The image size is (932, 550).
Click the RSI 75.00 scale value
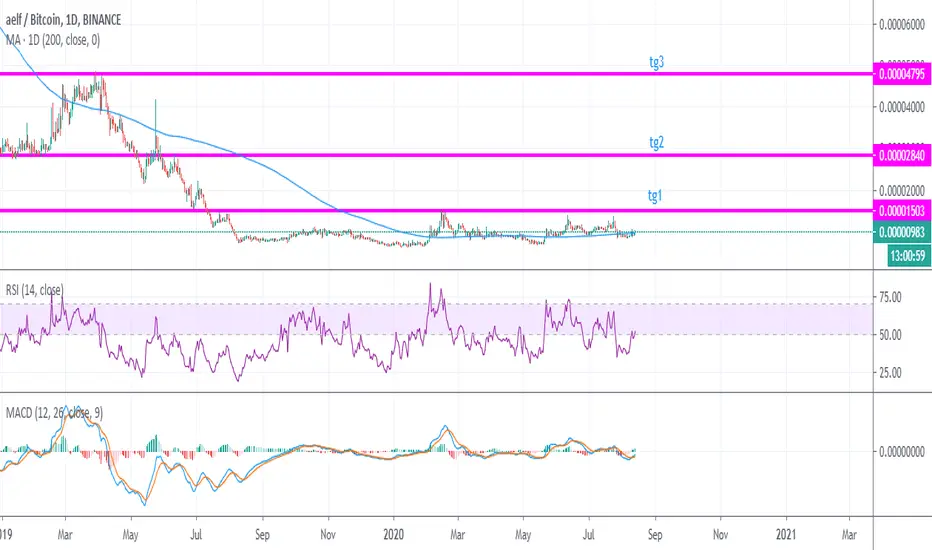coord(890,297)
